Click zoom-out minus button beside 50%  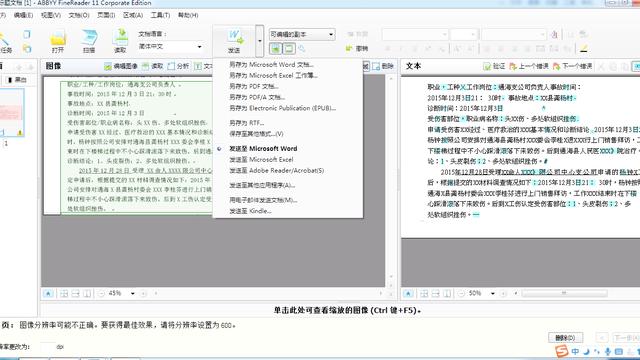[x=462, y=293]
